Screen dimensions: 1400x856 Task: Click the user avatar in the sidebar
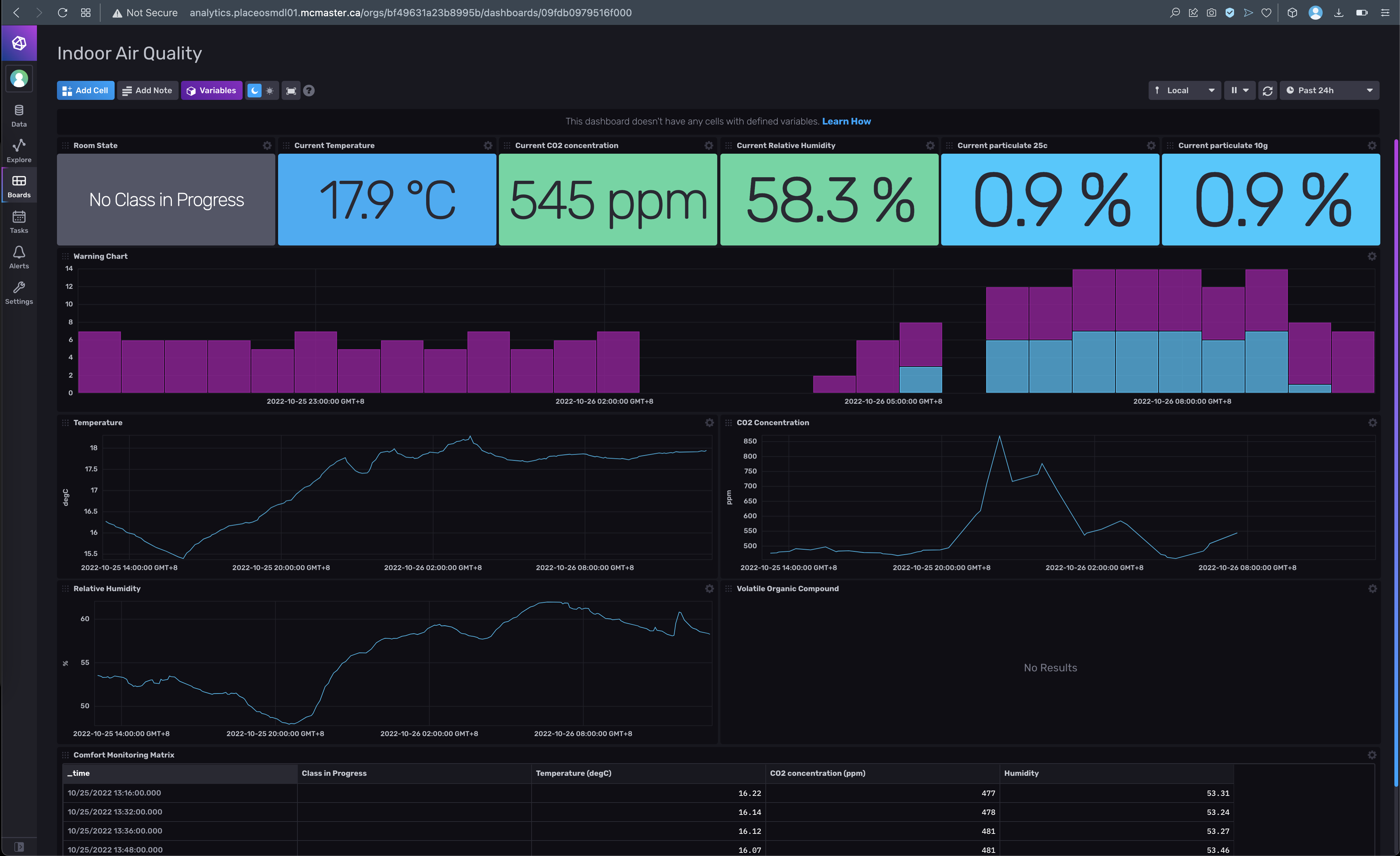coord(19,79)
